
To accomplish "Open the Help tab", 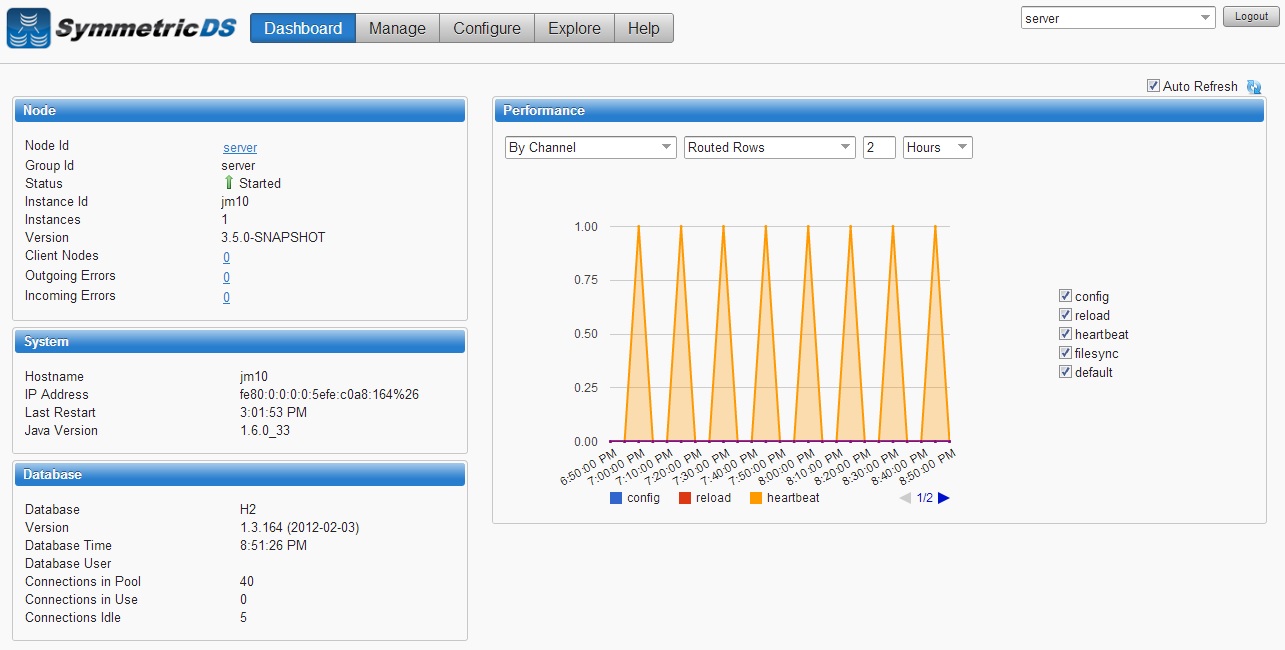I will click(x=644, y=28).
